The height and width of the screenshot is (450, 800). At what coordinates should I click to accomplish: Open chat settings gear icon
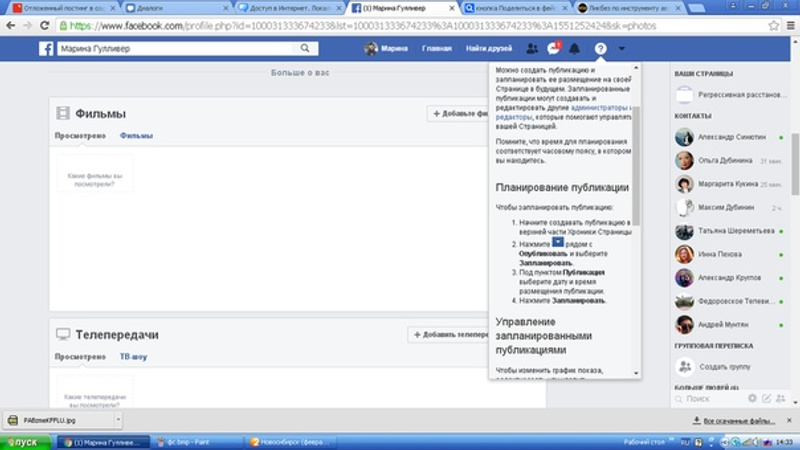pyautogui.click(x=752, y=398)
